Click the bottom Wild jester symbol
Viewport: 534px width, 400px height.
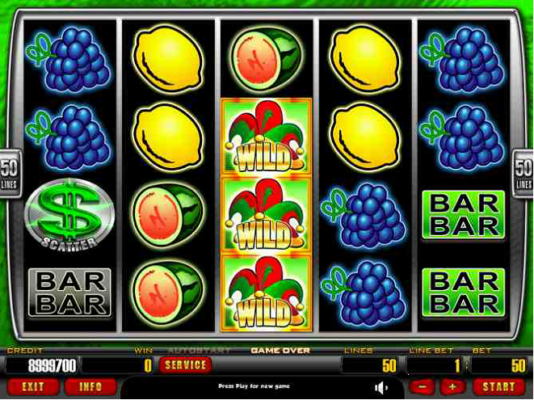coord(266,293)
